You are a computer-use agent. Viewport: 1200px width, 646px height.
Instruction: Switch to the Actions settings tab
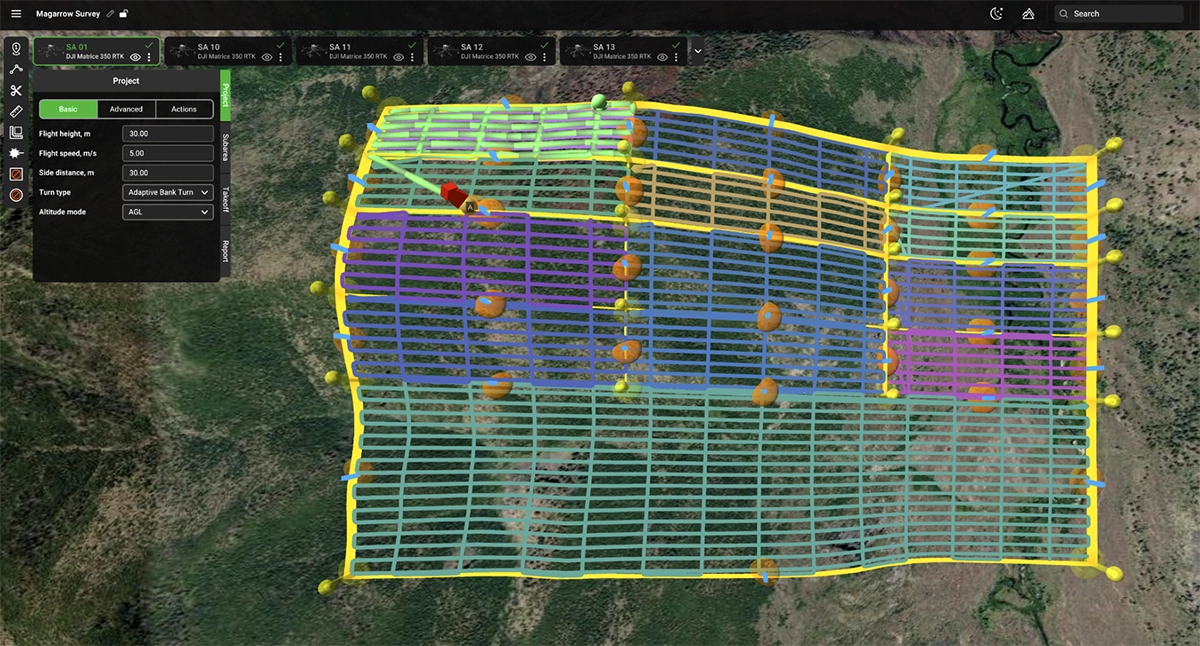[184, 109]
